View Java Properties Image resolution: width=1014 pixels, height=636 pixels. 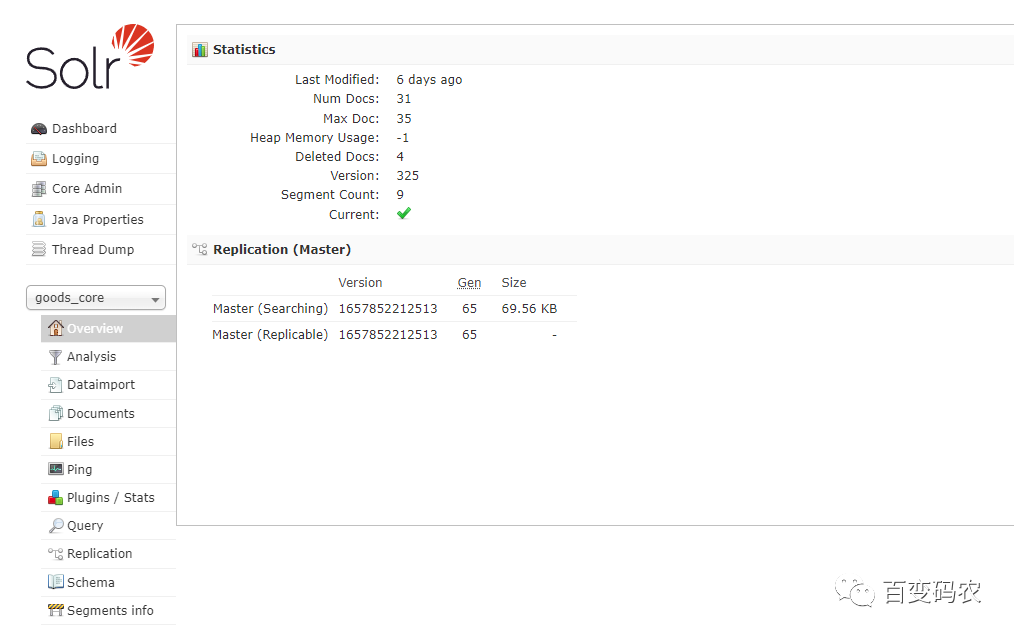(x=98, y=219)
